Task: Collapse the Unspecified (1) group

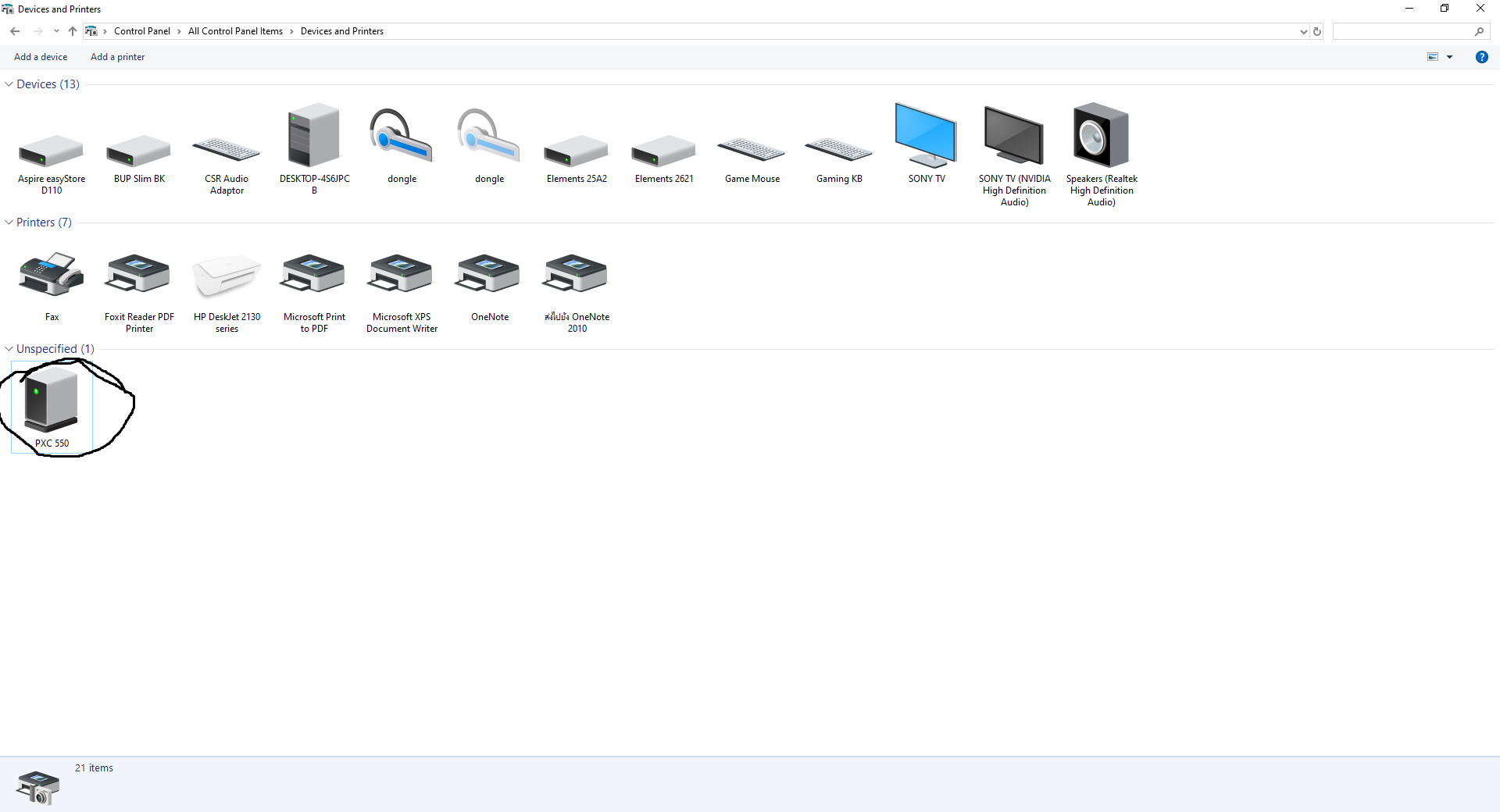Action: pyautogui.click(x=9, y=349)
